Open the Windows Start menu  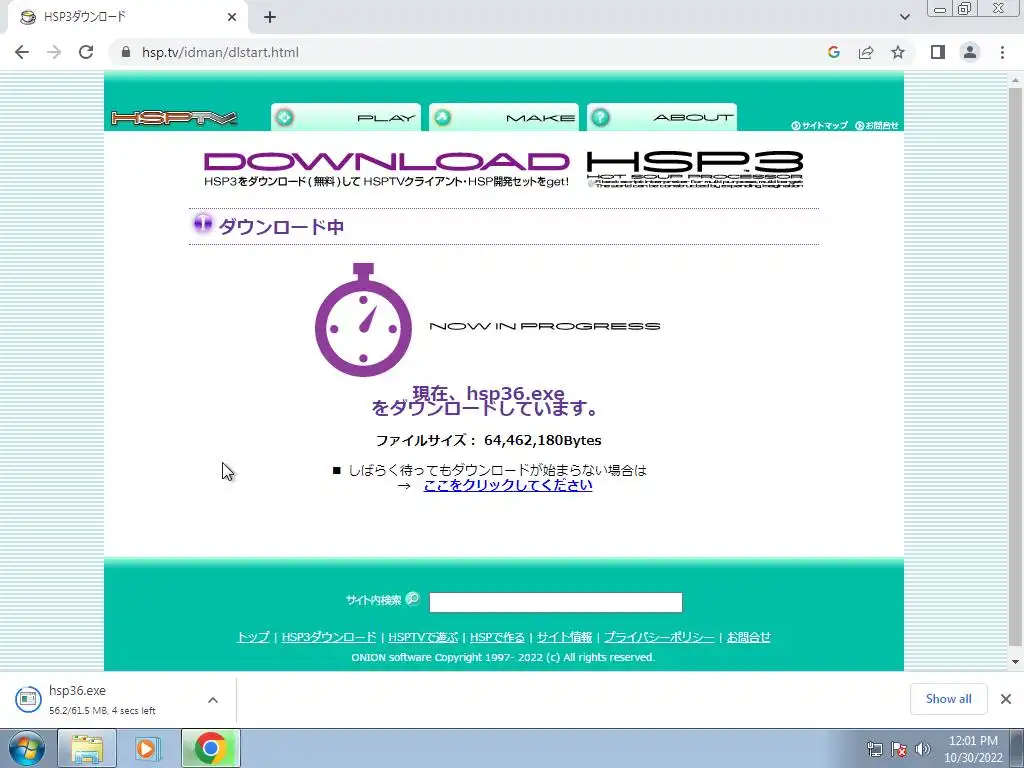(x=25, y=748)
